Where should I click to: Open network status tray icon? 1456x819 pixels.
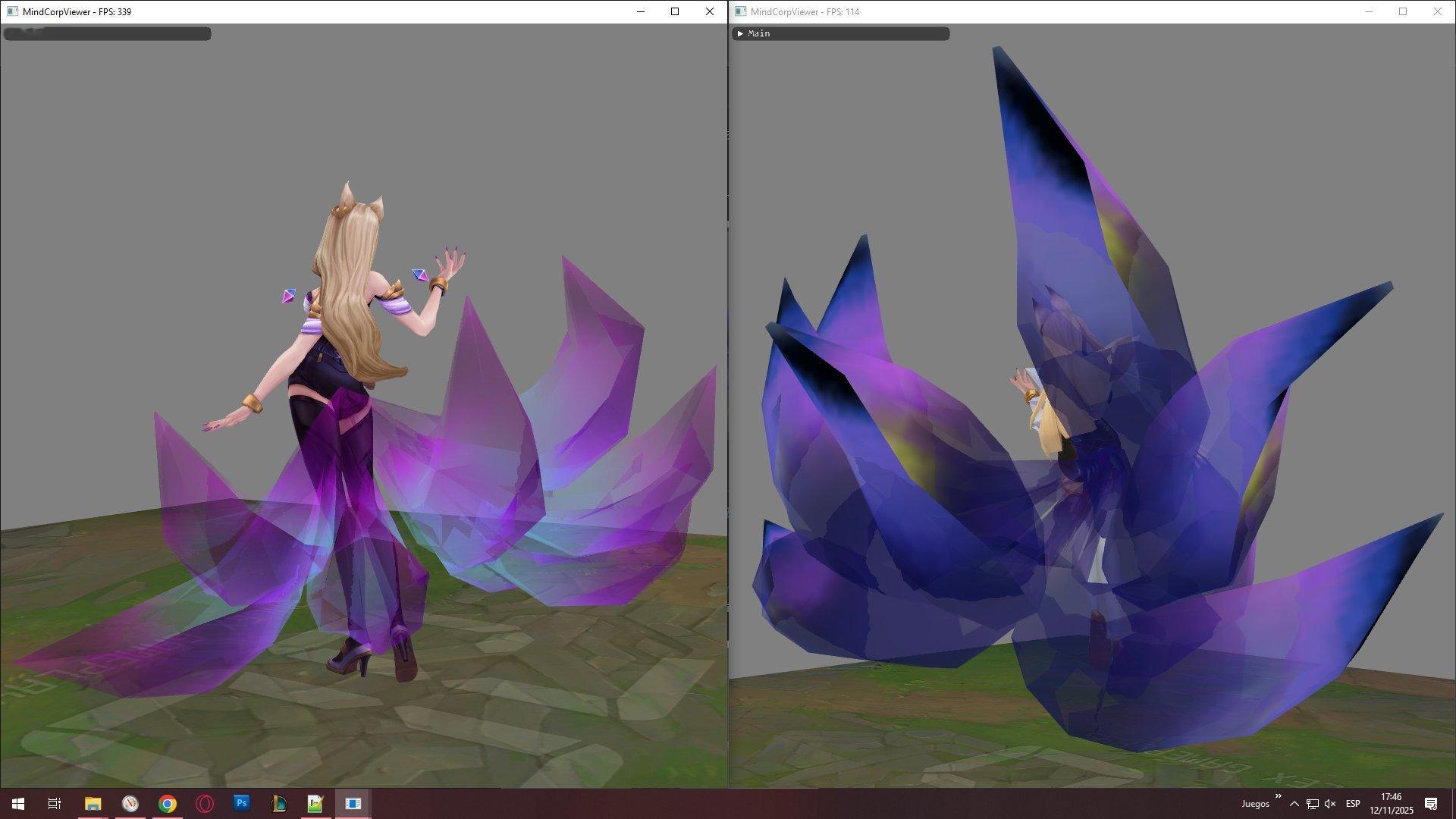tap(1313, 804)
